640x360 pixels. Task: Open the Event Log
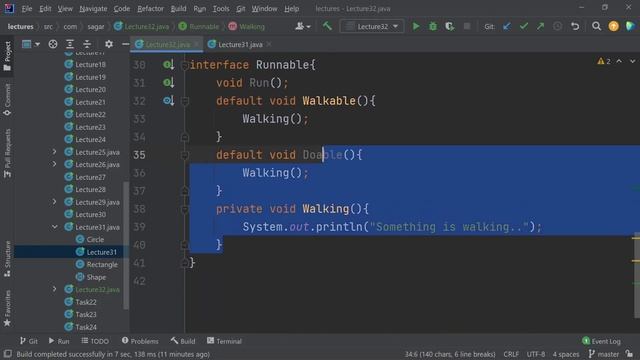[601, 341]
